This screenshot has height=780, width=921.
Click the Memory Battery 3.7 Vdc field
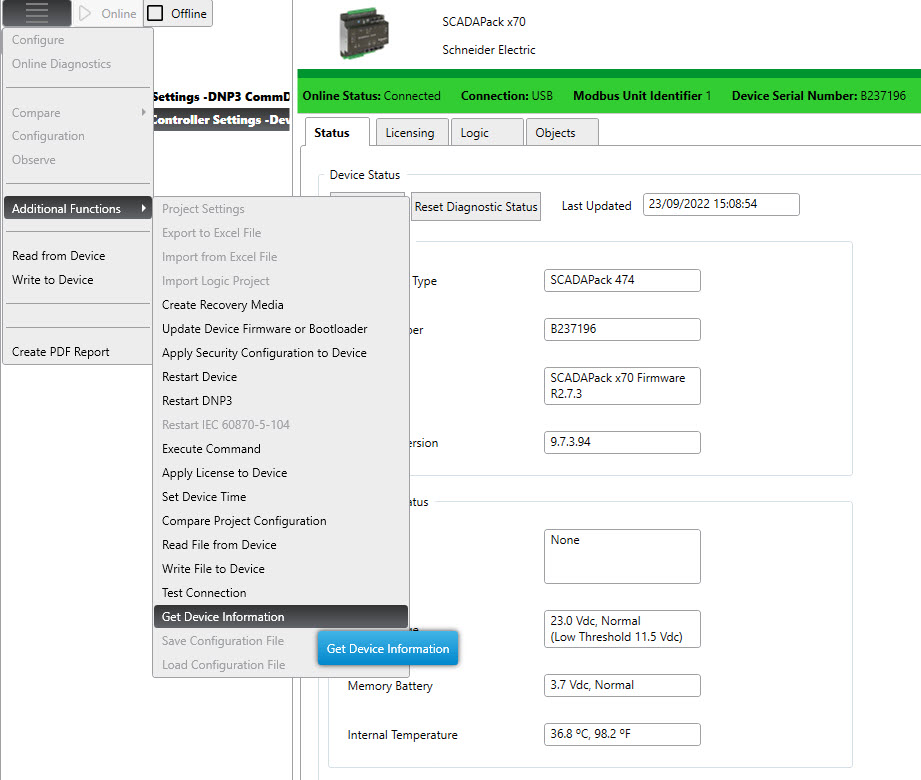click(622, 685)
